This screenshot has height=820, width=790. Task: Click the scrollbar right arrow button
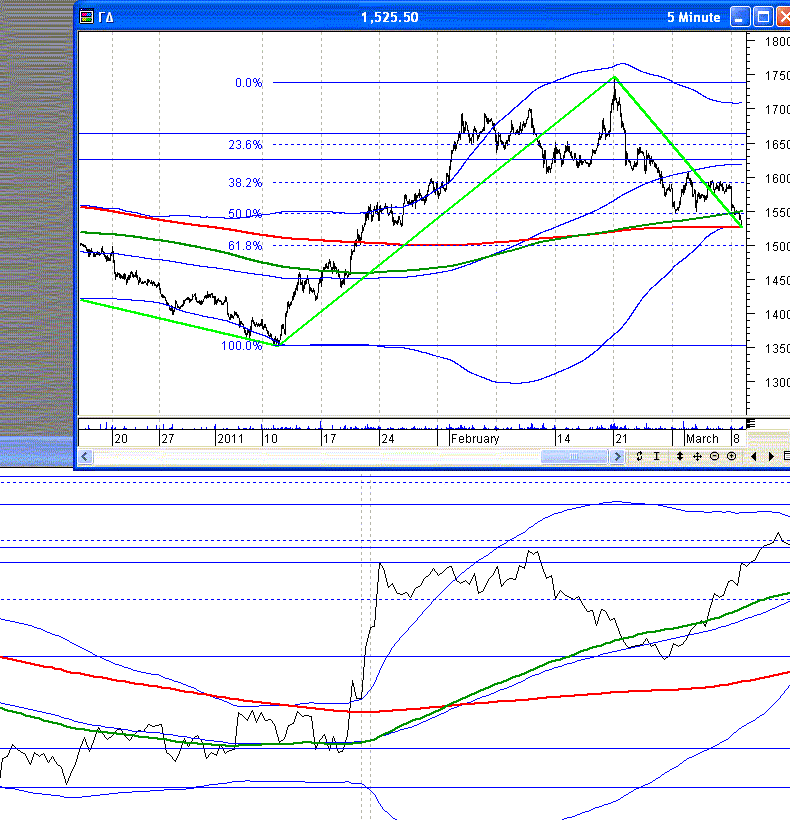(x=617, y=456)
